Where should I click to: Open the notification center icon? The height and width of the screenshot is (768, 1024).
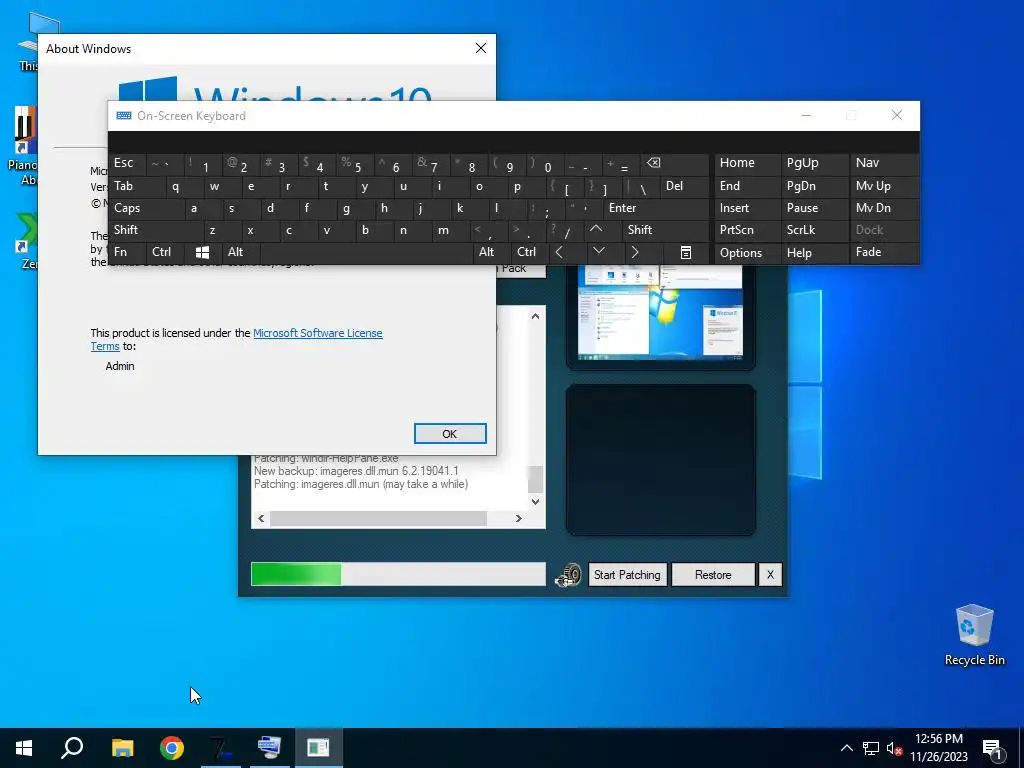click(x=993, y=748)
